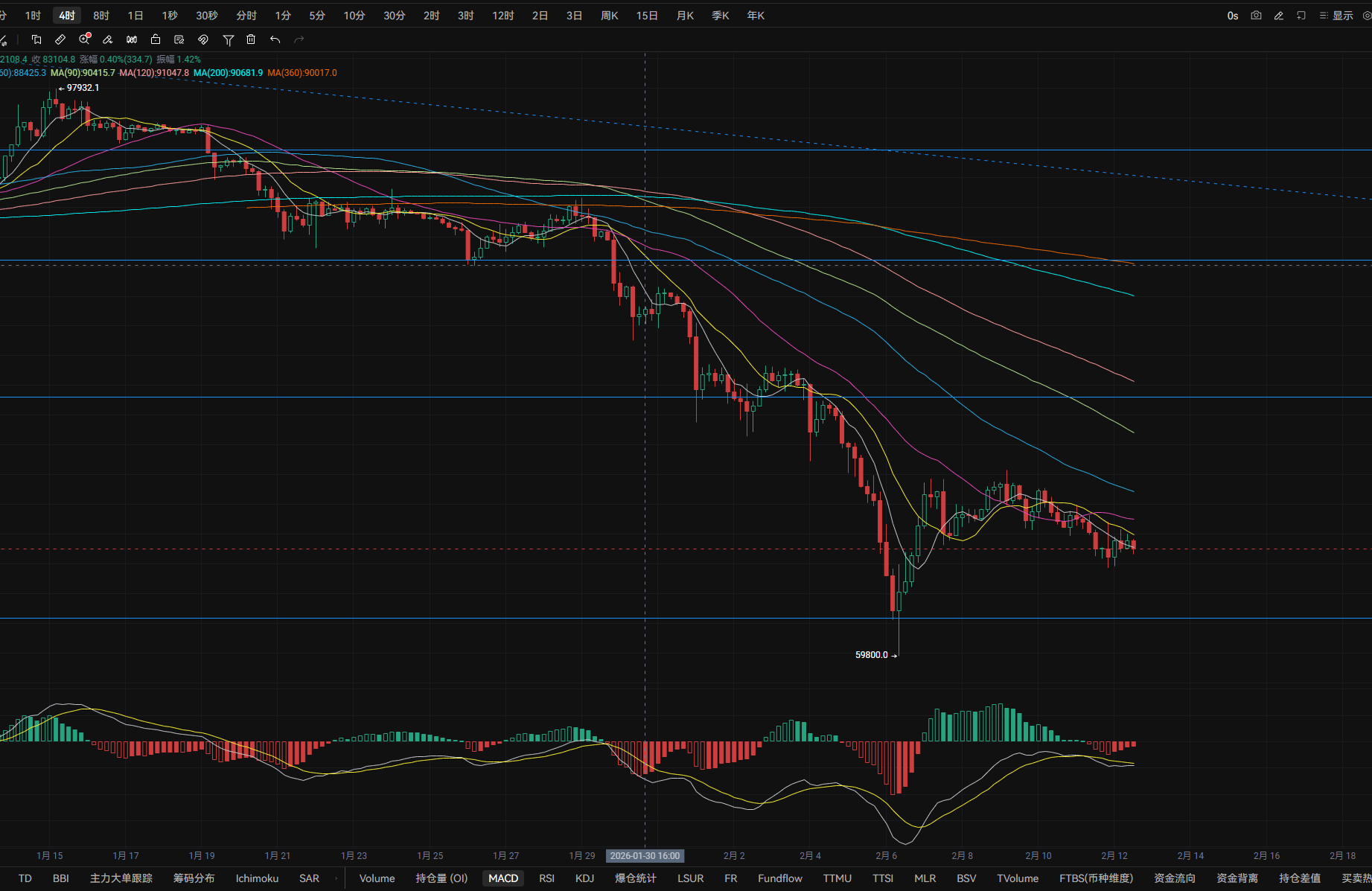Image resolution: width=1372 pixels, height=891 pixels.
Task: Enable the Volume sub-indicator
Action: (377, 878)
